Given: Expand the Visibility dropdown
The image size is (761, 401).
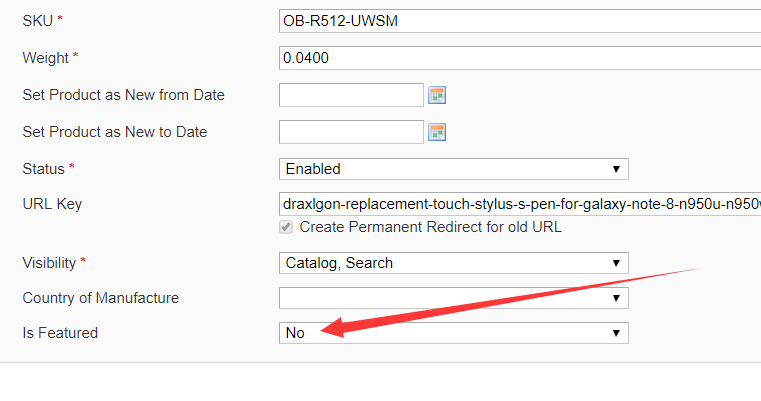Looking at the screenshot, I should [453, 263].
